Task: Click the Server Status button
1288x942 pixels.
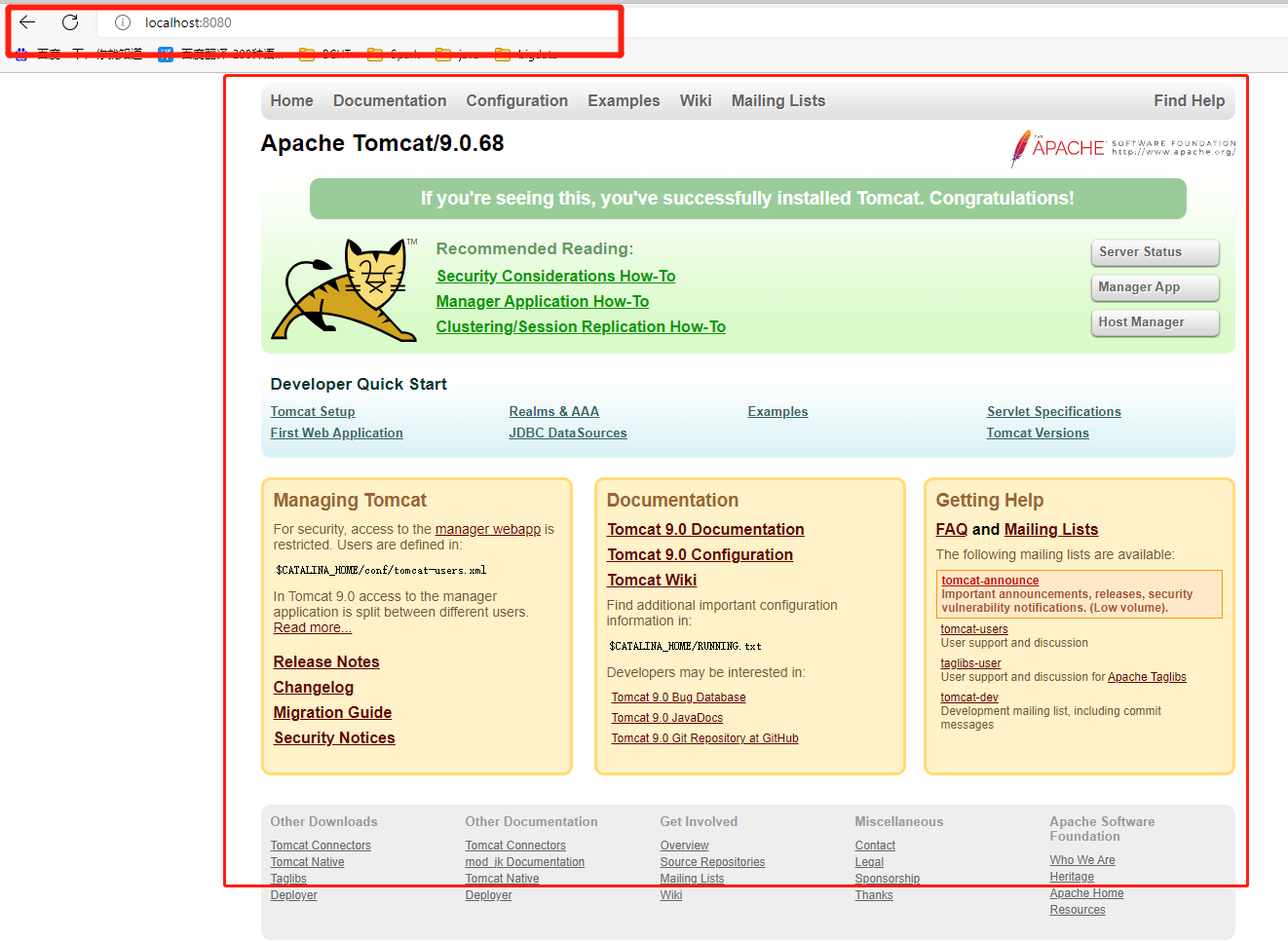Action: (x=1155, y=252)
